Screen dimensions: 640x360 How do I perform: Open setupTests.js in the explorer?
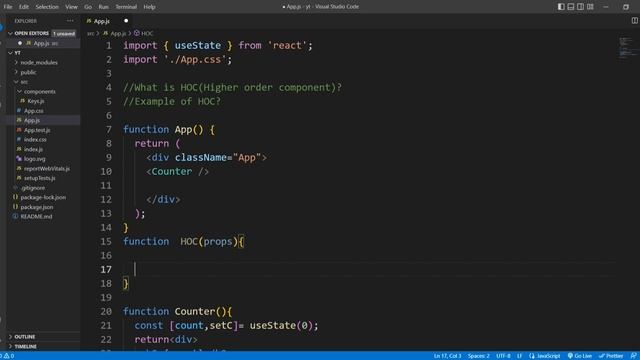tap(39, 178)
